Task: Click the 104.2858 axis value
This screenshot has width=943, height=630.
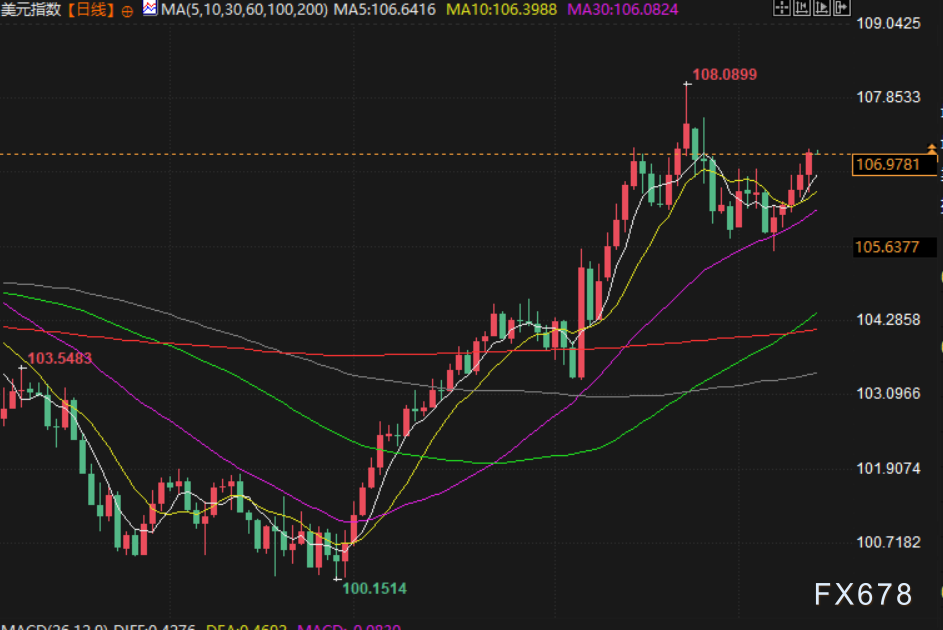Action: point(888,320)
